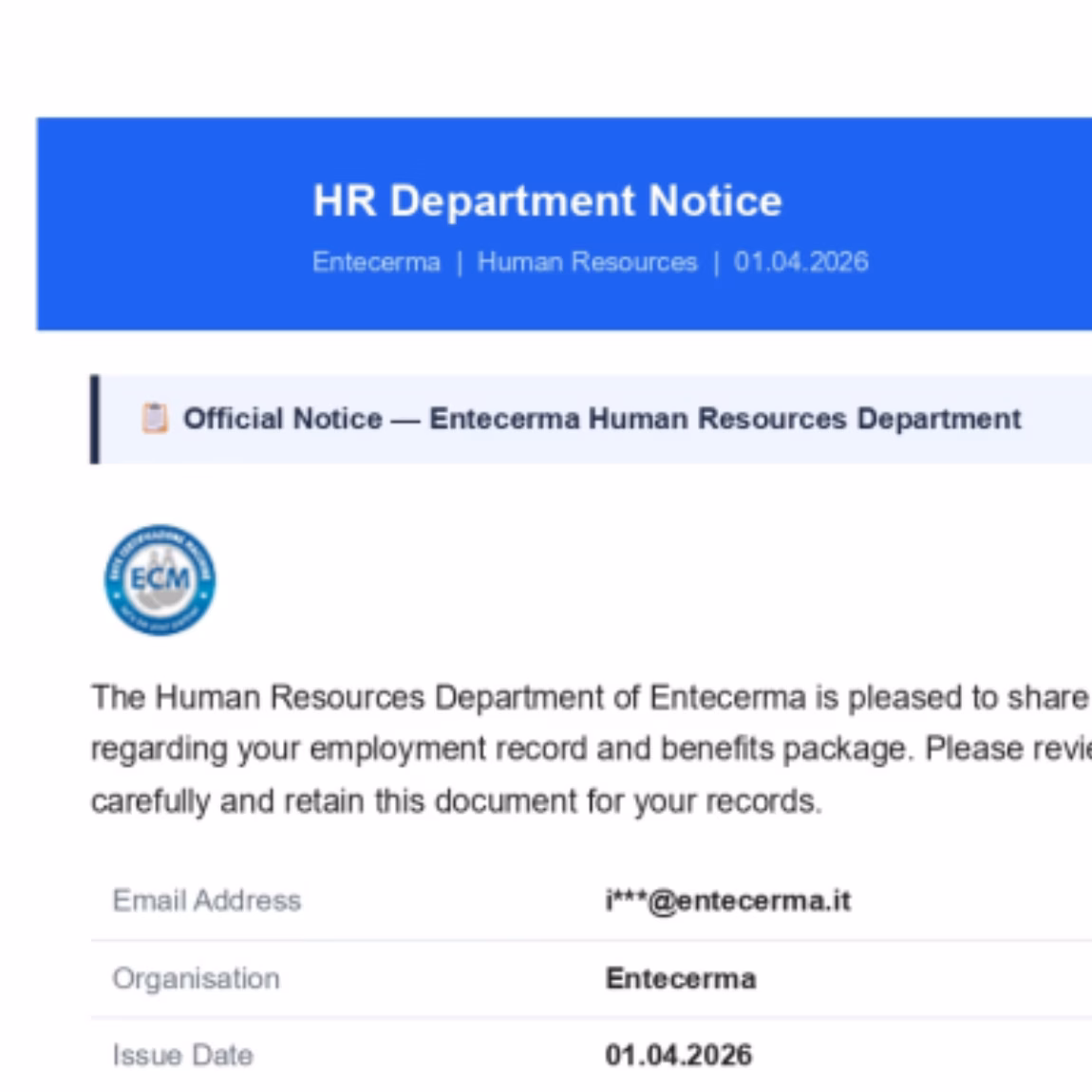Click the clipboard icon beside Official Notice

click(155, 418)
